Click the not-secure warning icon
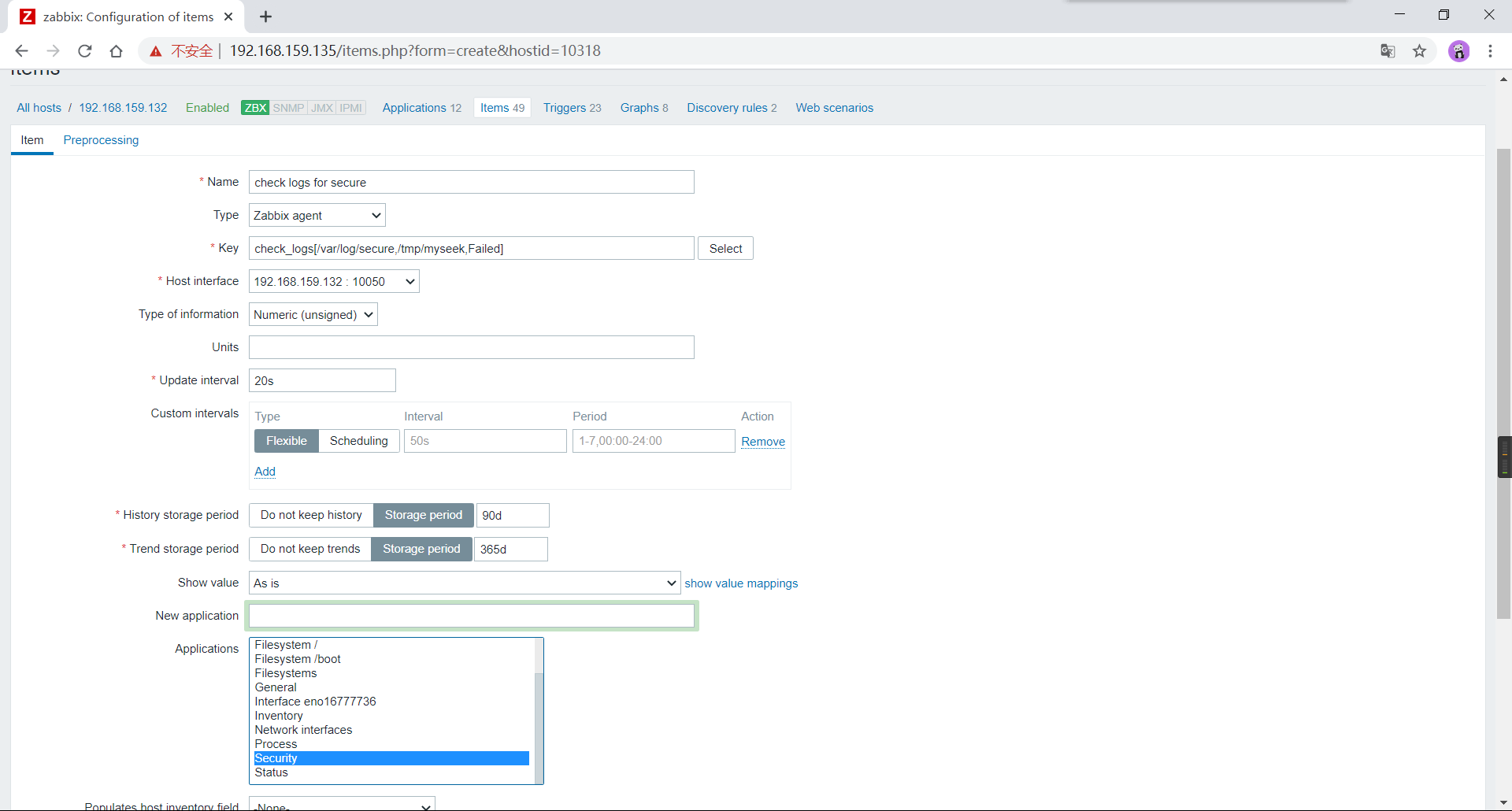The image size is (1512, 811). point(156,51)
